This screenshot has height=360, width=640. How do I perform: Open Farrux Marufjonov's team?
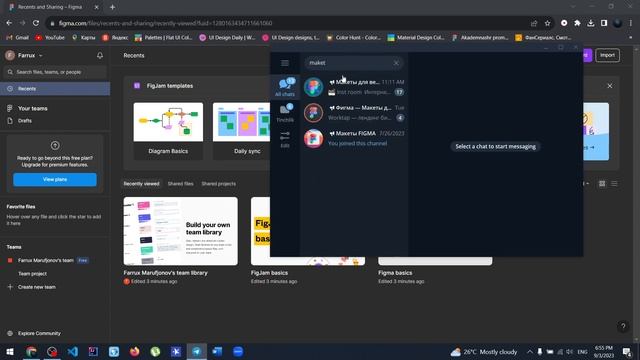[46, 260]
